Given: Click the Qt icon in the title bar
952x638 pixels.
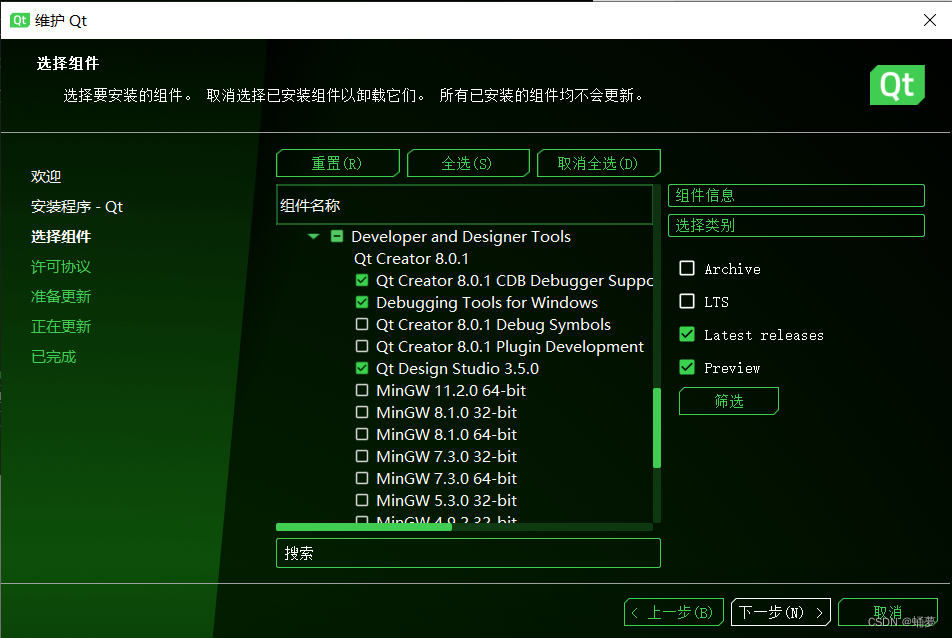Looking at the screenshot, I should tap(19, 20).
